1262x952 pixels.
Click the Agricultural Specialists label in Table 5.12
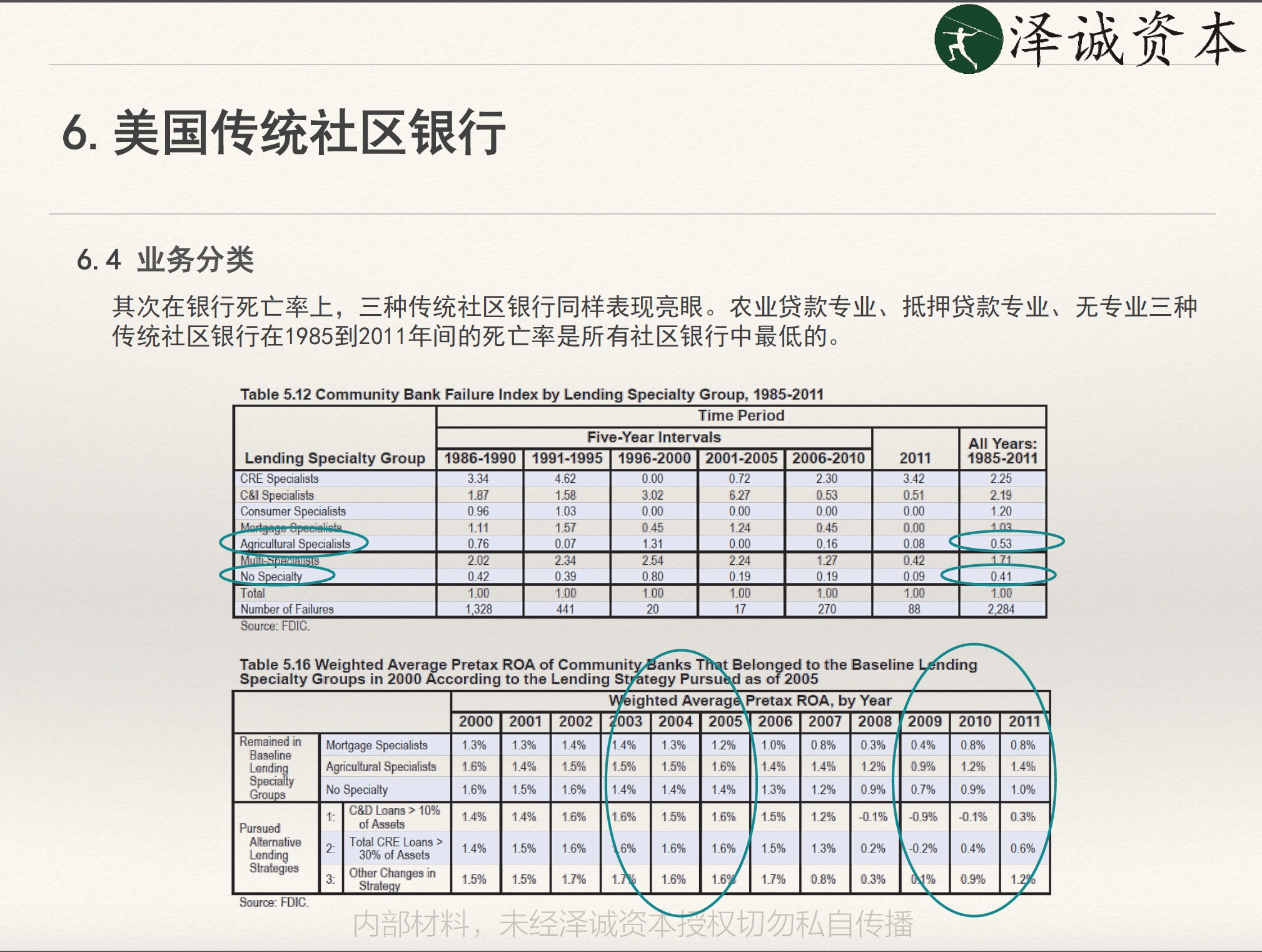point(295,544)
